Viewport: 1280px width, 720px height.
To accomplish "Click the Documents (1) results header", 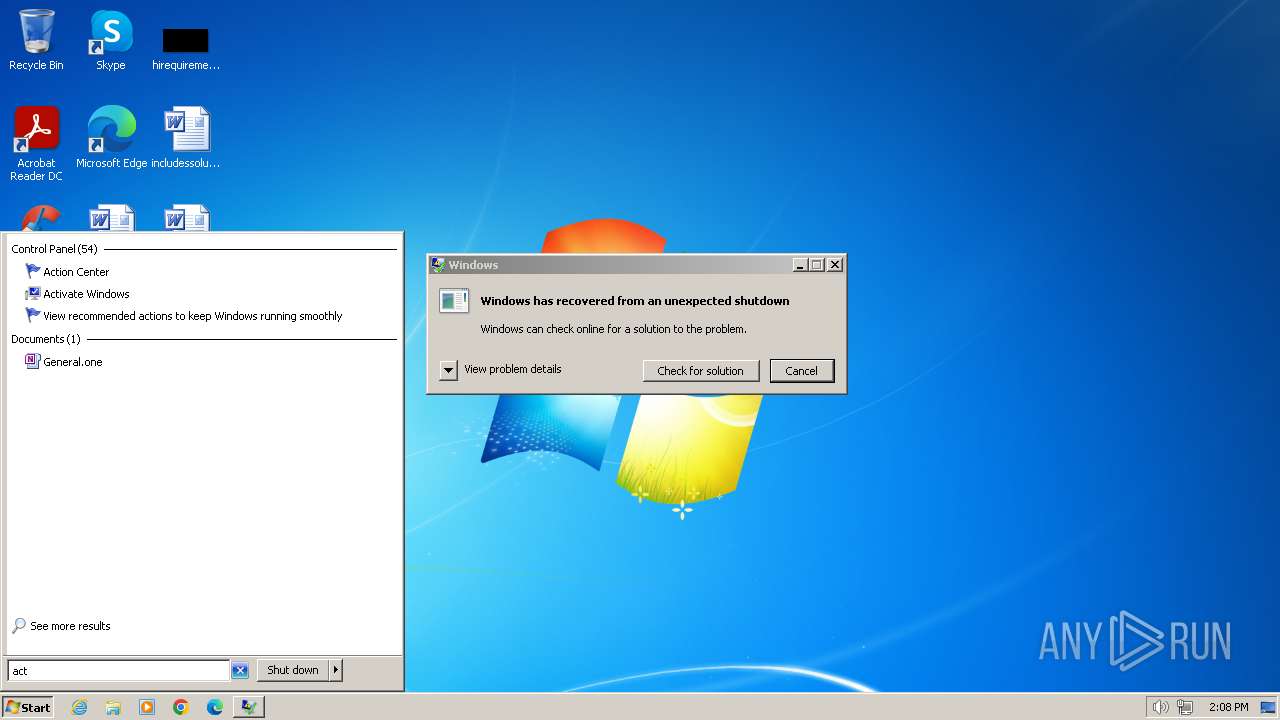I will [46, 339].
